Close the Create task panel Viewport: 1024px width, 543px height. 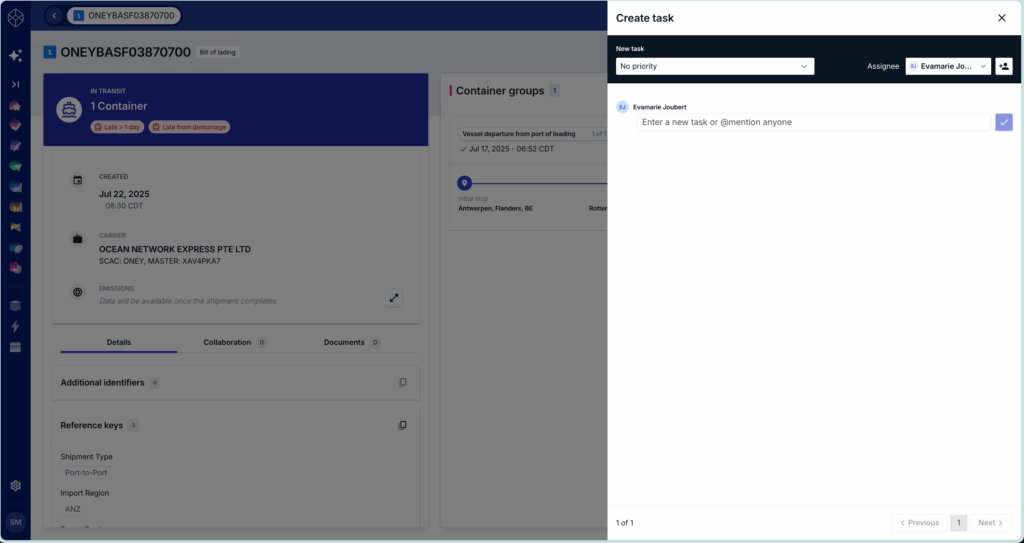(x=1002, y=18)
